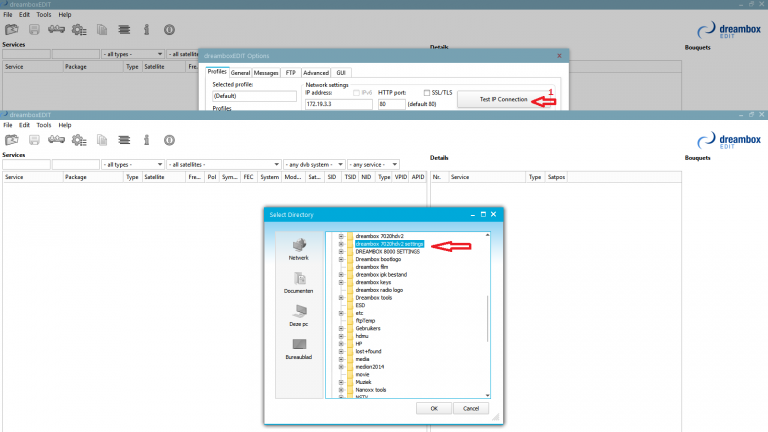Switch to the FTP tab in Options

coord(290,73)
